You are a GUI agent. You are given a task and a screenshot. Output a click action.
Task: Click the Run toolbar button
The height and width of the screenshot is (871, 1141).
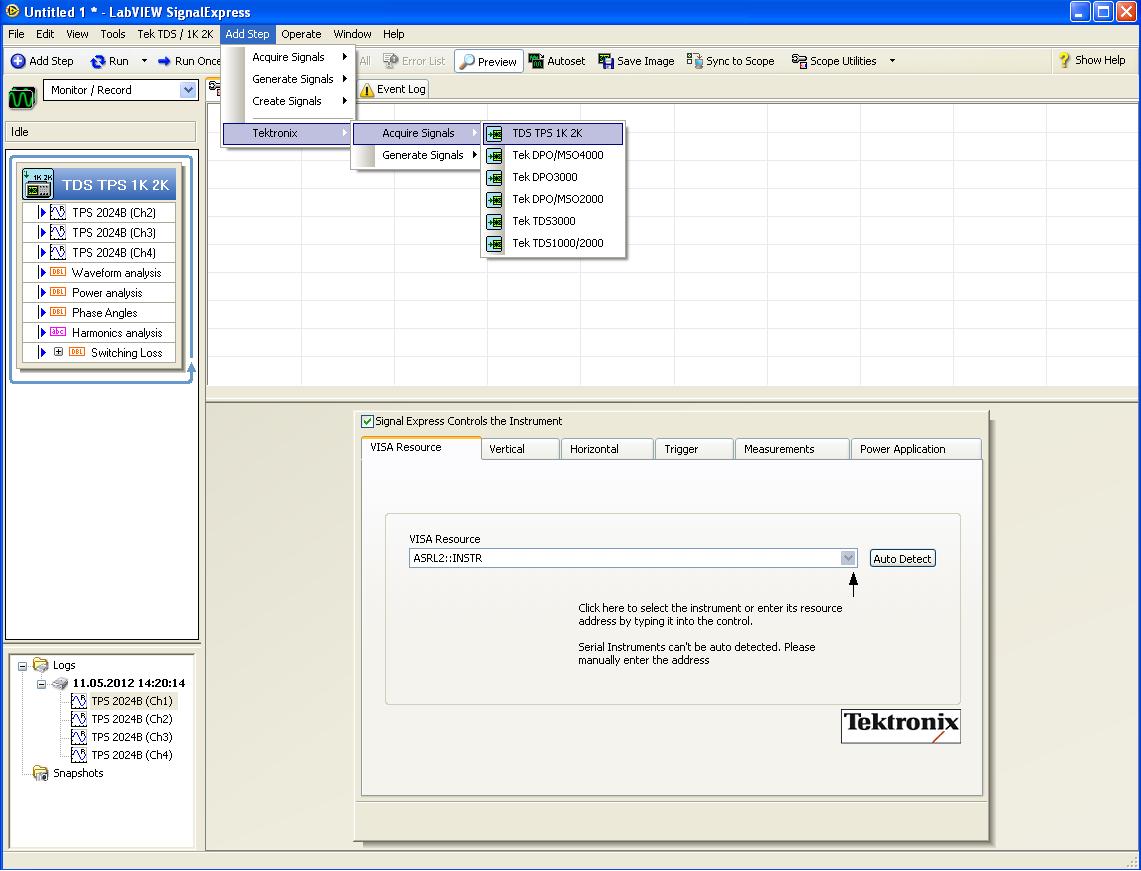tap(109, 61)
